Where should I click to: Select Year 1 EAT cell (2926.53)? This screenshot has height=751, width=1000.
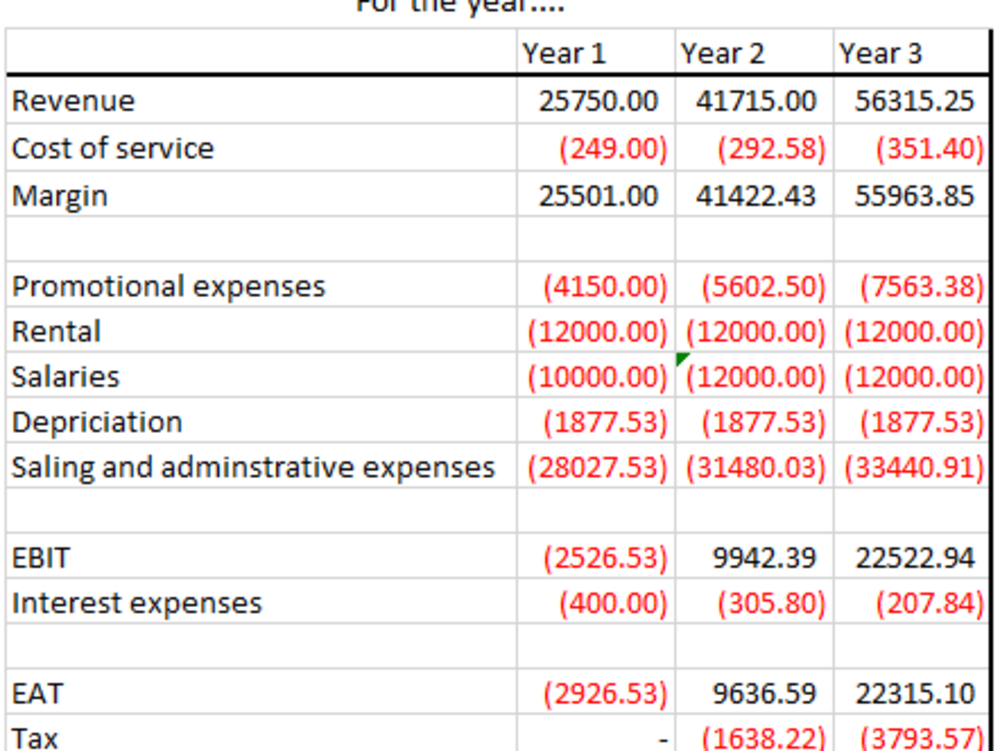click(x=596, y=692)
